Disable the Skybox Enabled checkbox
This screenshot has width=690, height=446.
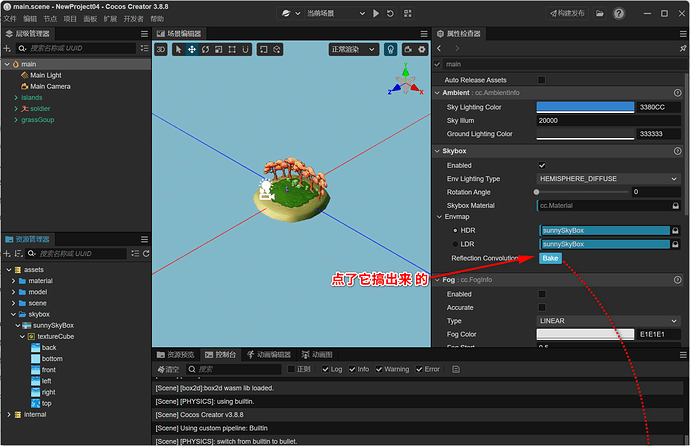pos(542,165)
